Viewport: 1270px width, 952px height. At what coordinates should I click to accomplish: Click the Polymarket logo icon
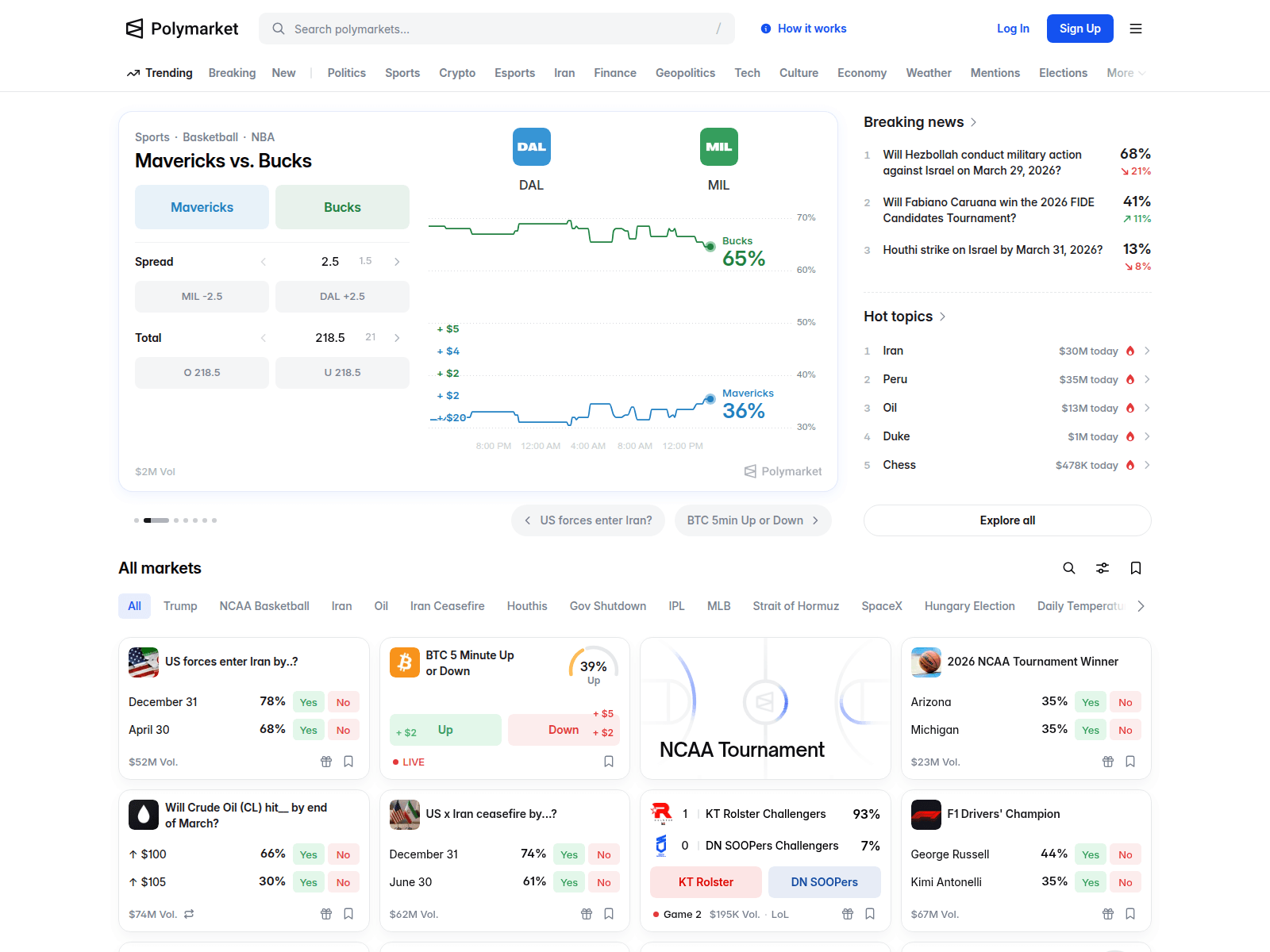[x=135, y=29]
